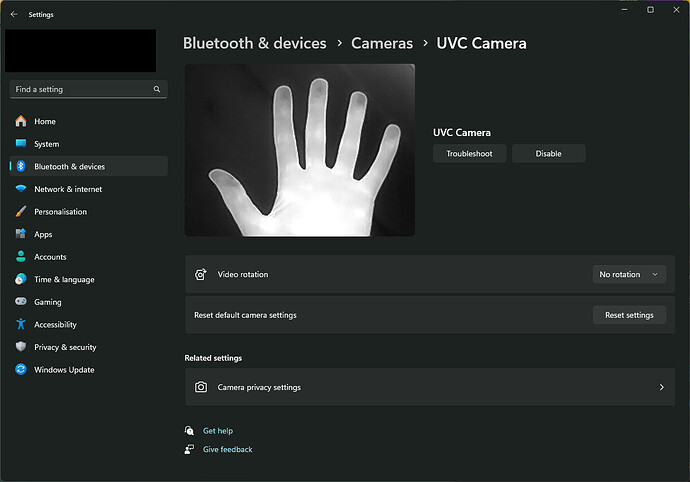The image size is (690, 482).
Task: Click the search magnifier icon
Action: coord(157,89)
